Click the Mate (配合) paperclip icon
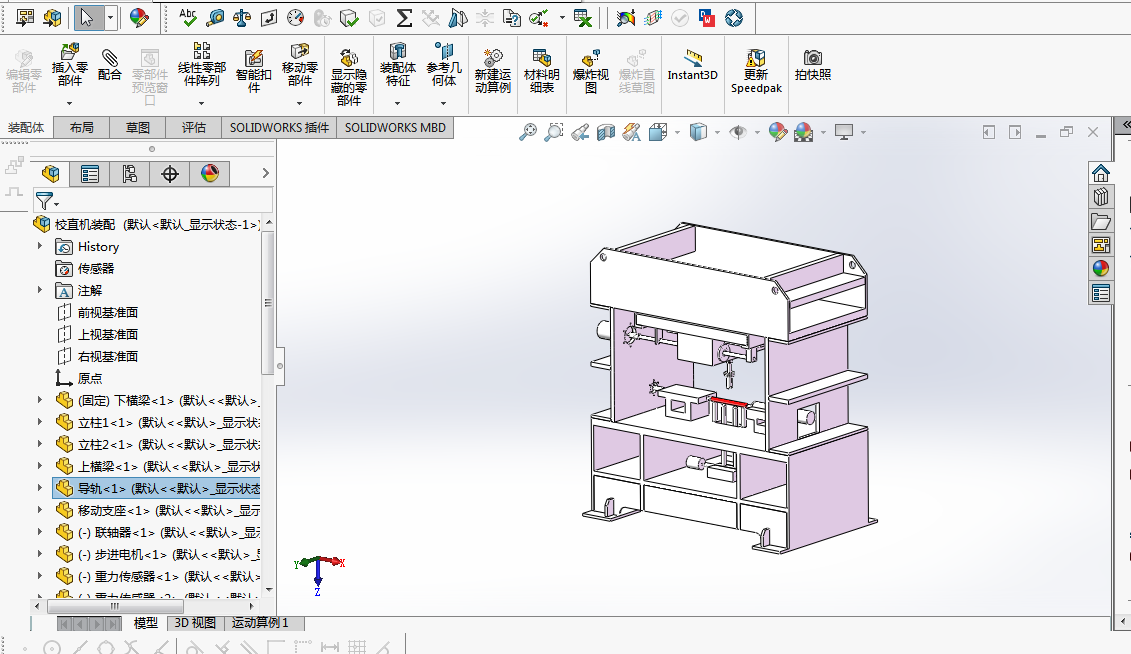1131x654 pixels. point(110,57)
